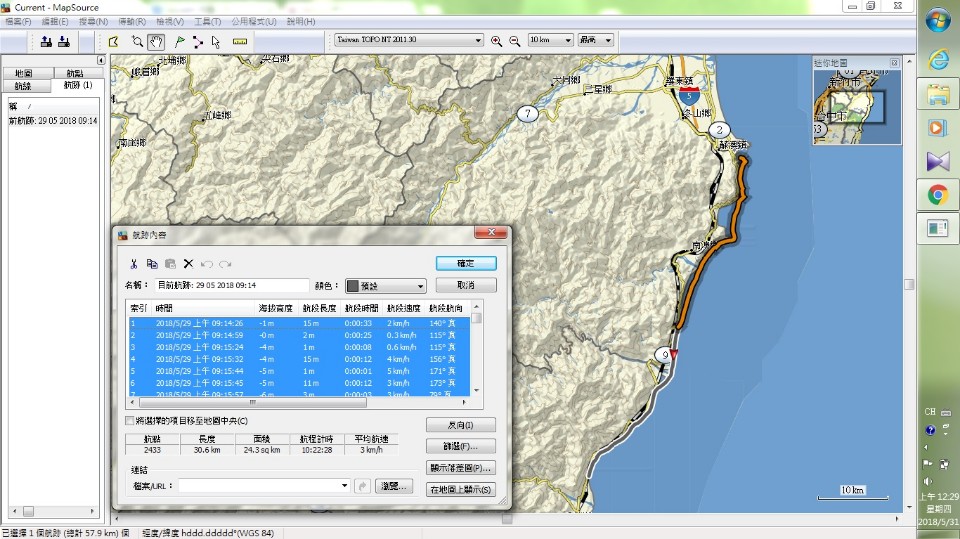Image resolution: width=960 pixels, height=539 pixels.
Task: Open the 搜尋(N) Find menu
Action: (93, 21)
